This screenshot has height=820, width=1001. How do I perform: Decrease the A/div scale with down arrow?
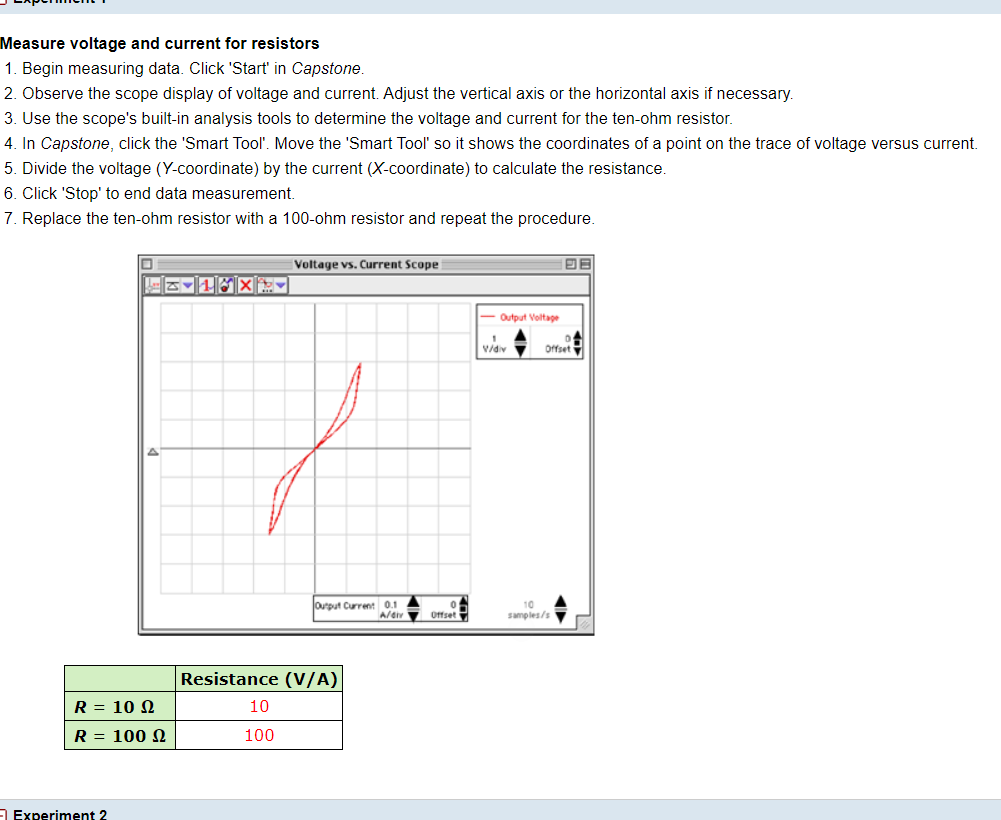click(x=414, y=616)
